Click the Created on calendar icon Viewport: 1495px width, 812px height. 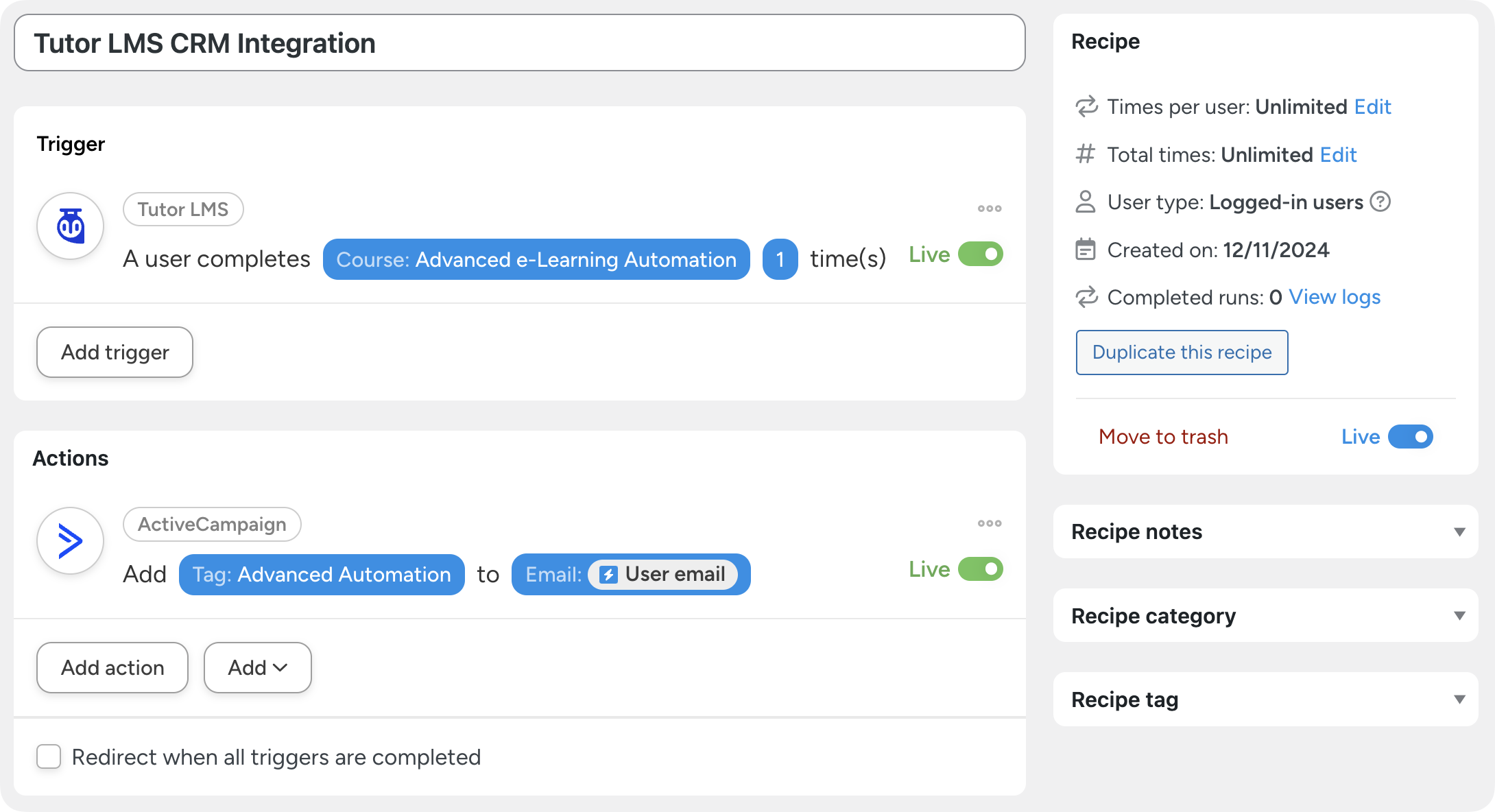click(x=1085, y=250)
